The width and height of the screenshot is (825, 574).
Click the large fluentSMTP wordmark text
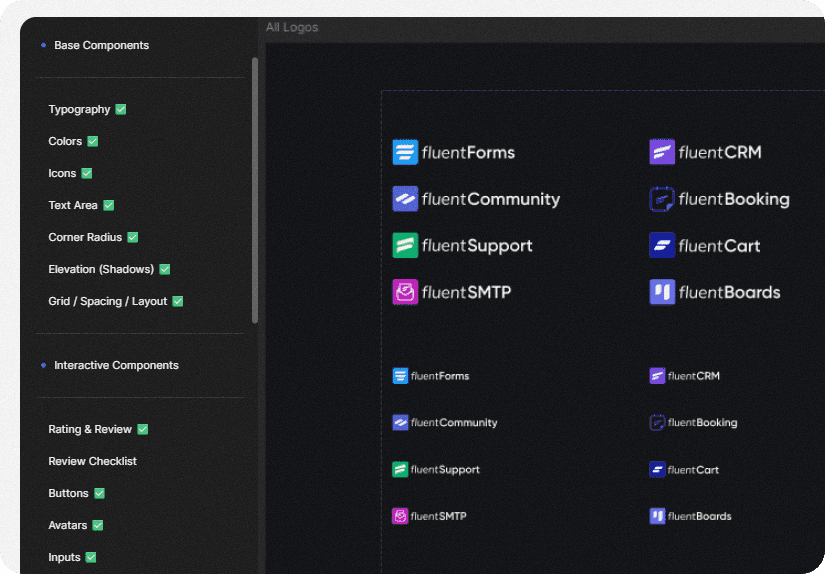coord(467,293)
